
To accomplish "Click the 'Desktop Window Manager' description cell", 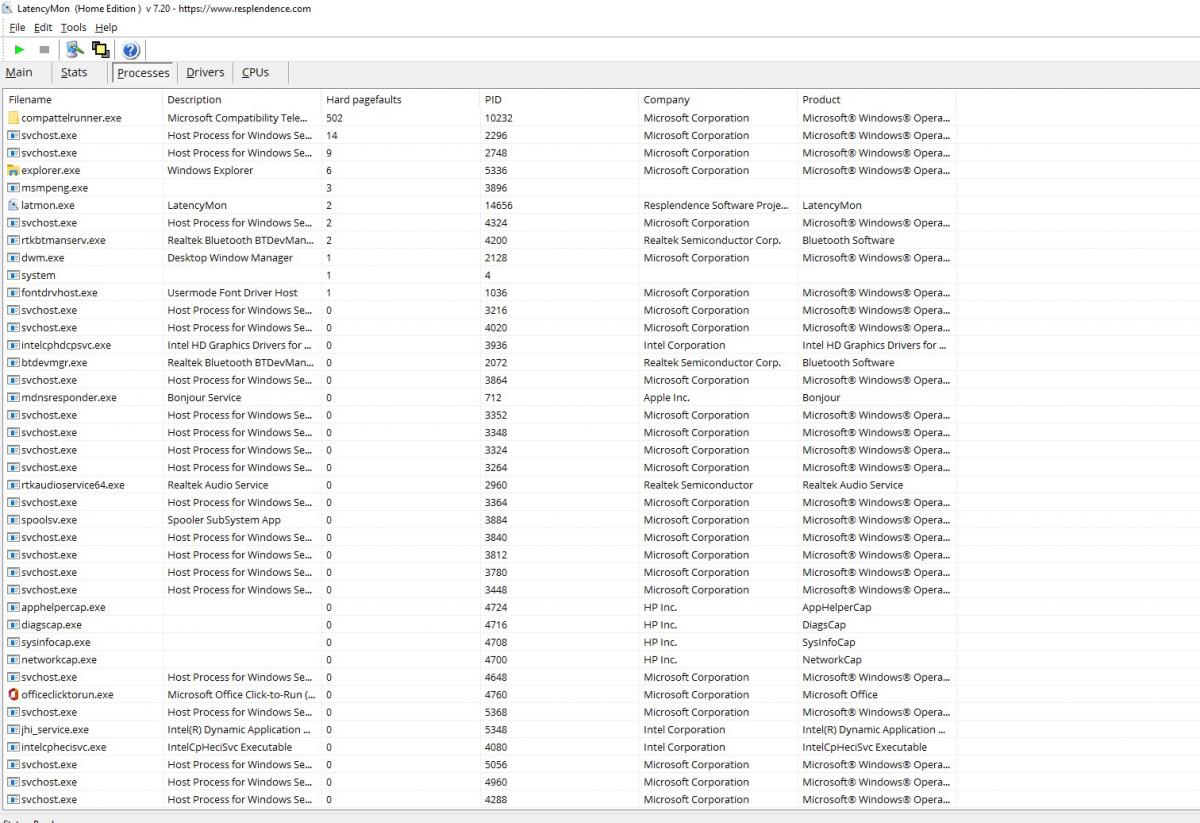I will (x=230, y=258).
